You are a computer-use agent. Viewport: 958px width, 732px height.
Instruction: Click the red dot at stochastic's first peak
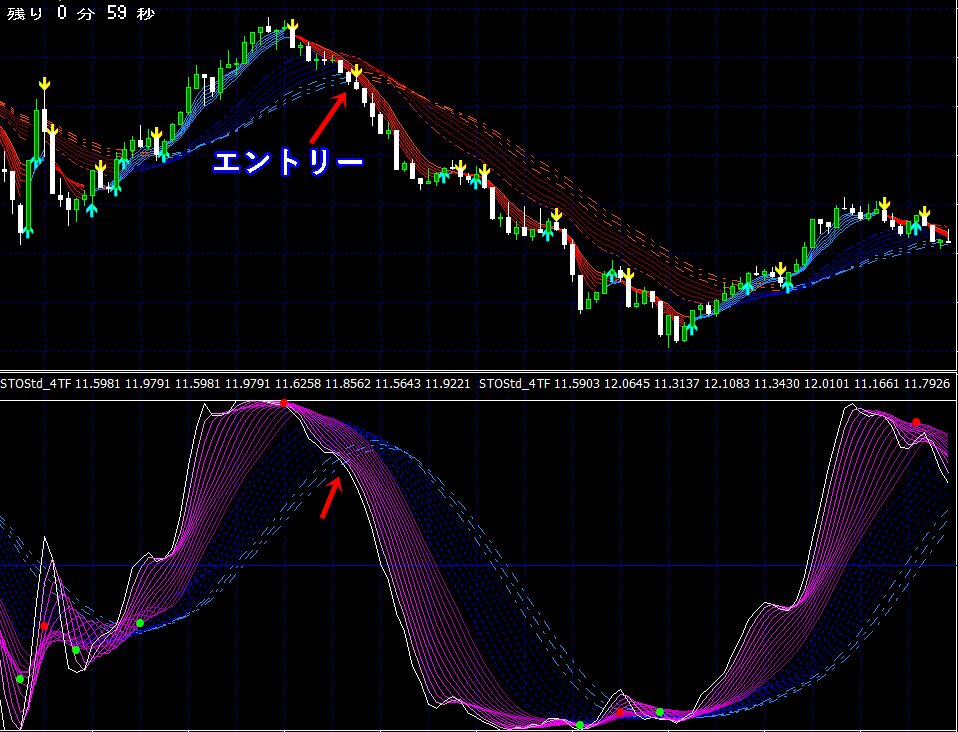284,403
